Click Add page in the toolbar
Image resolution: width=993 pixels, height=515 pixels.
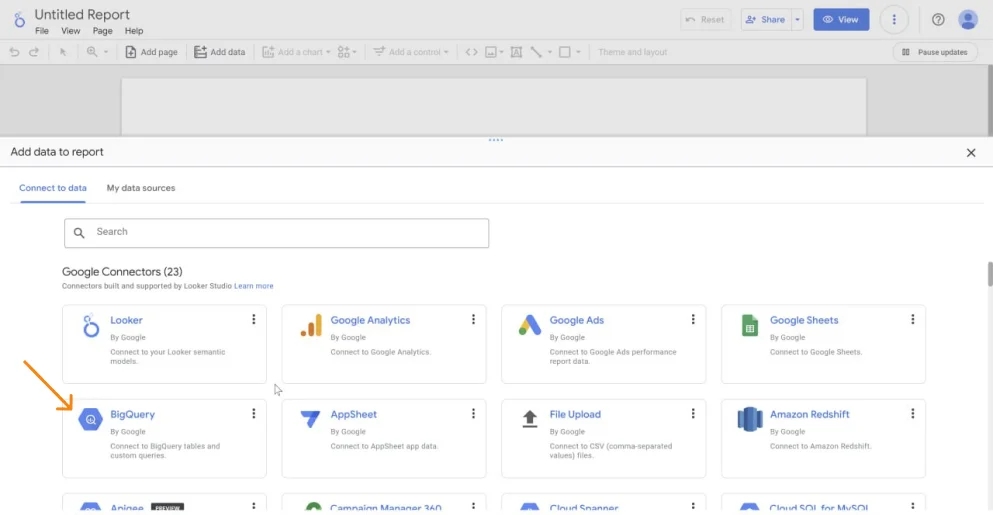151,52
